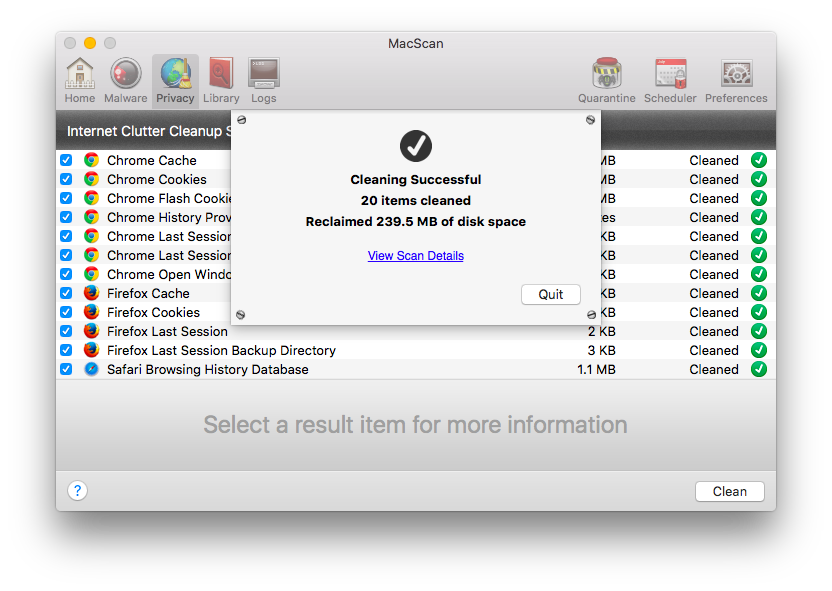The height and width of the screenshot is (591, 832).
Task: Click the Clean button
Action: point(730,491)
